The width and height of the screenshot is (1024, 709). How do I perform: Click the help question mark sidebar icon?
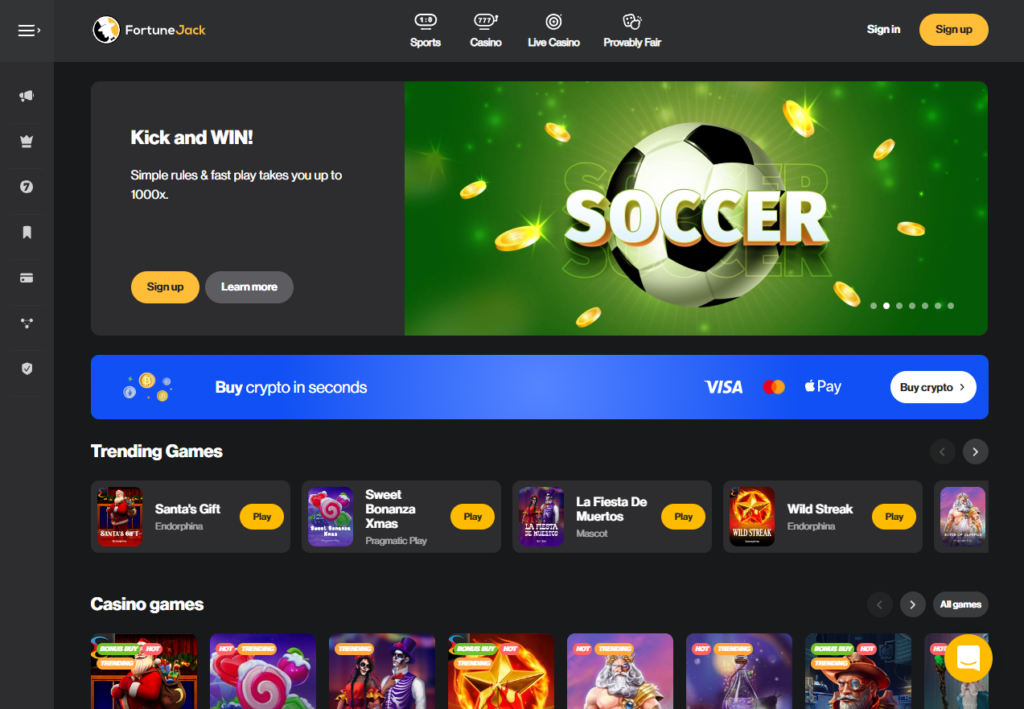(26, 187)
